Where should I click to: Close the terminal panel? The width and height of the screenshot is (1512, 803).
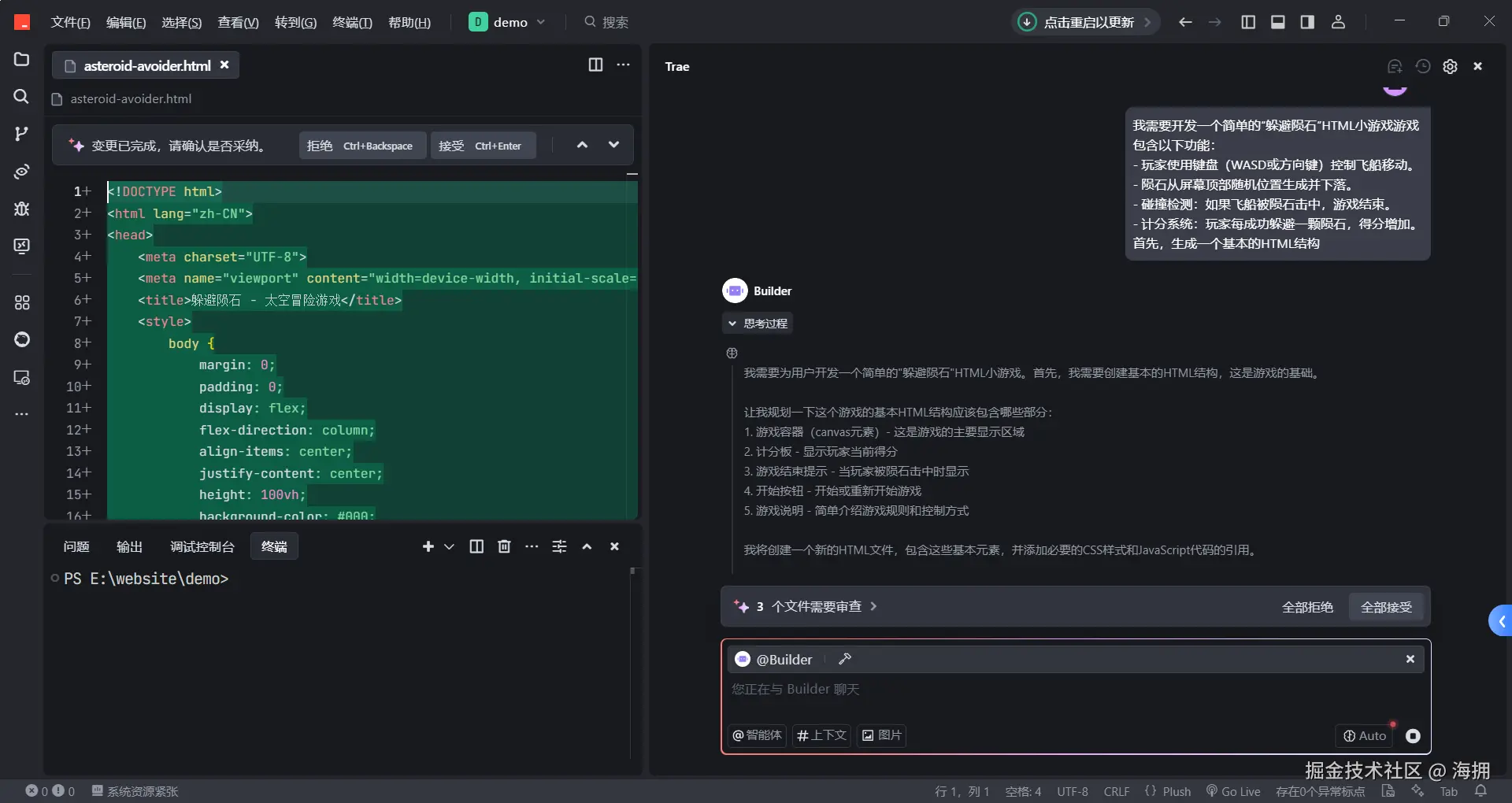614,546
